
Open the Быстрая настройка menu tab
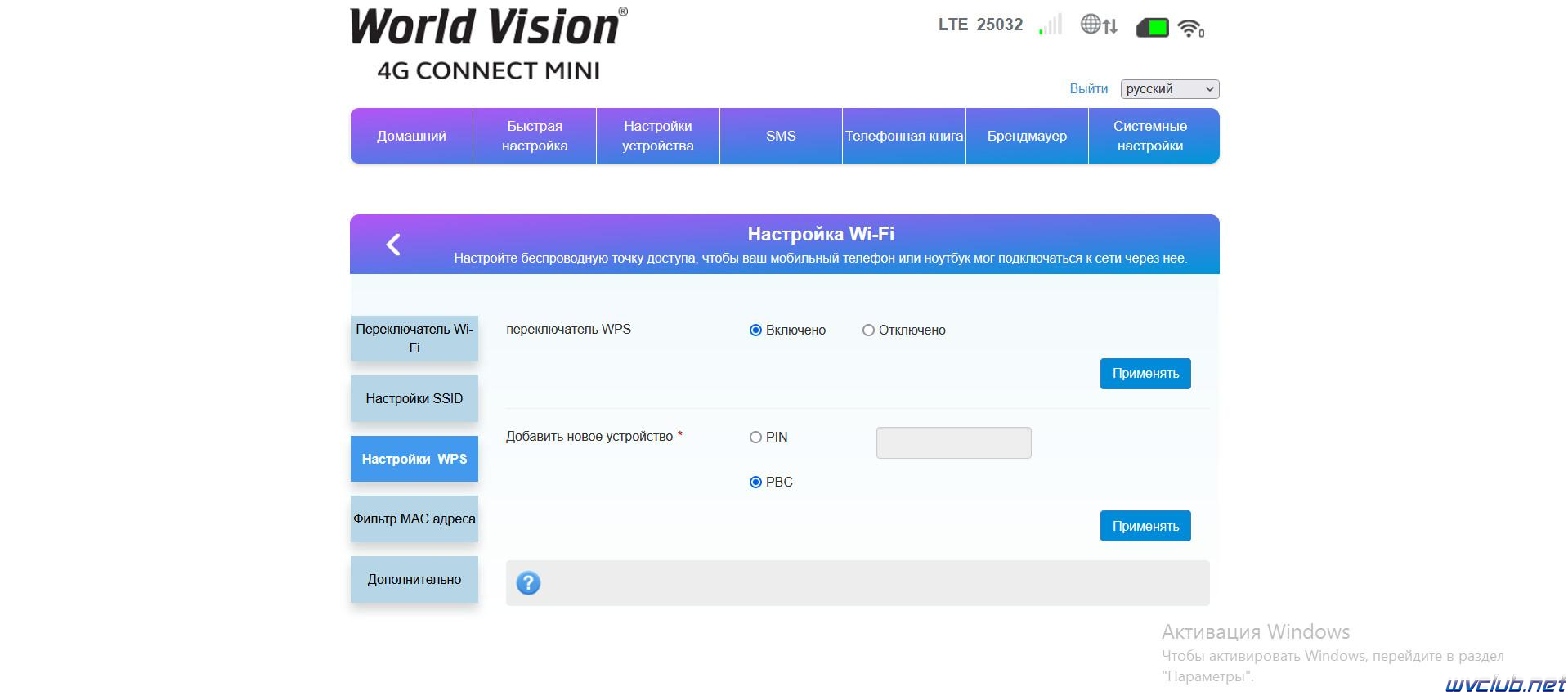point(535,136)
